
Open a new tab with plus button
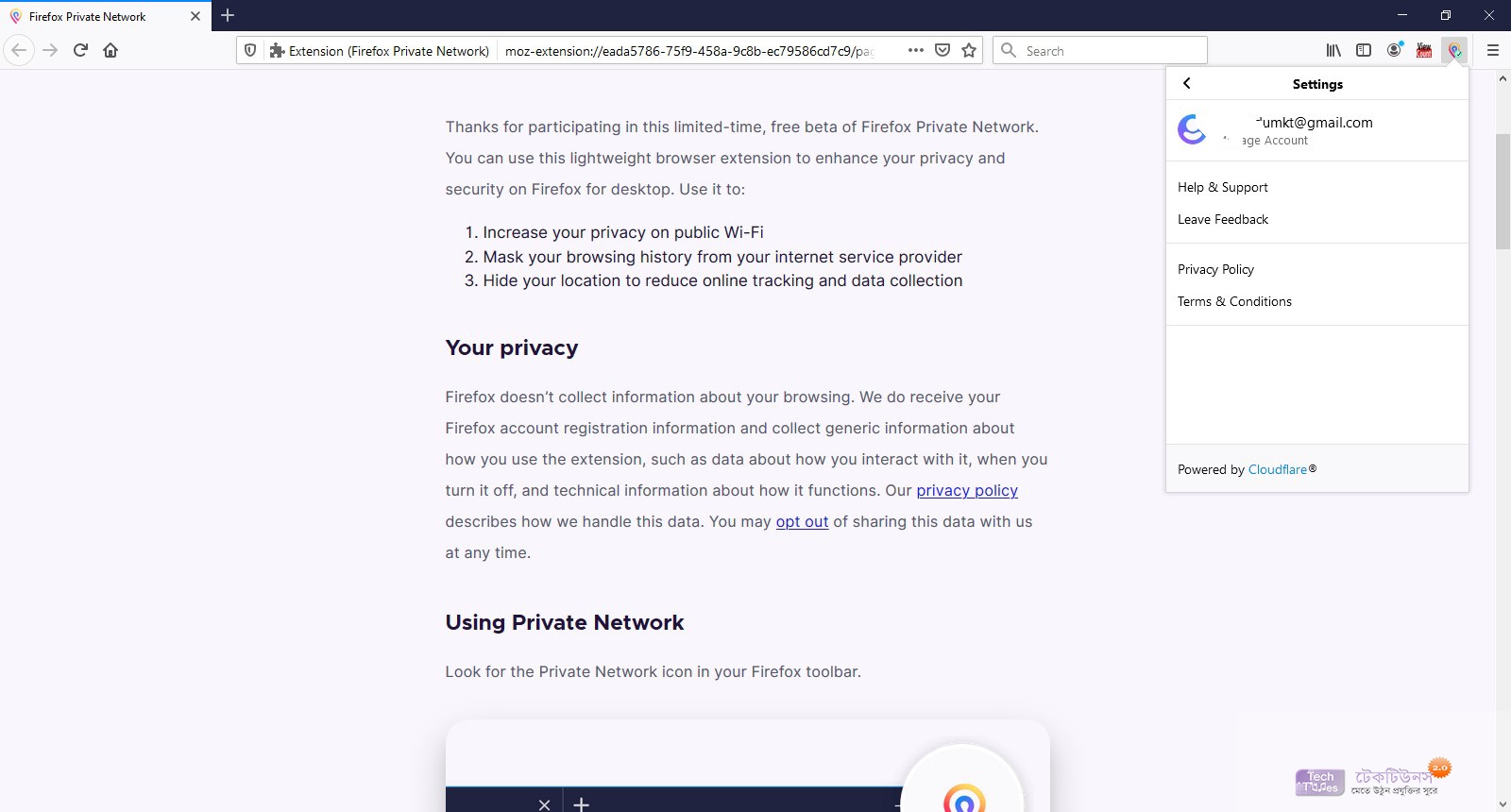(x=228, y=15)
